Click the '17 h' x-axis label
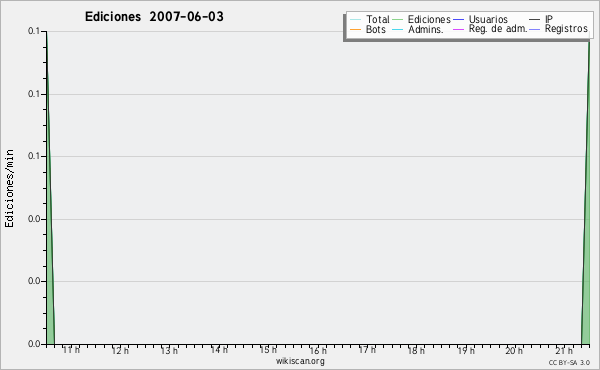This screenshot has height=370, width=600. pos(367,350)
